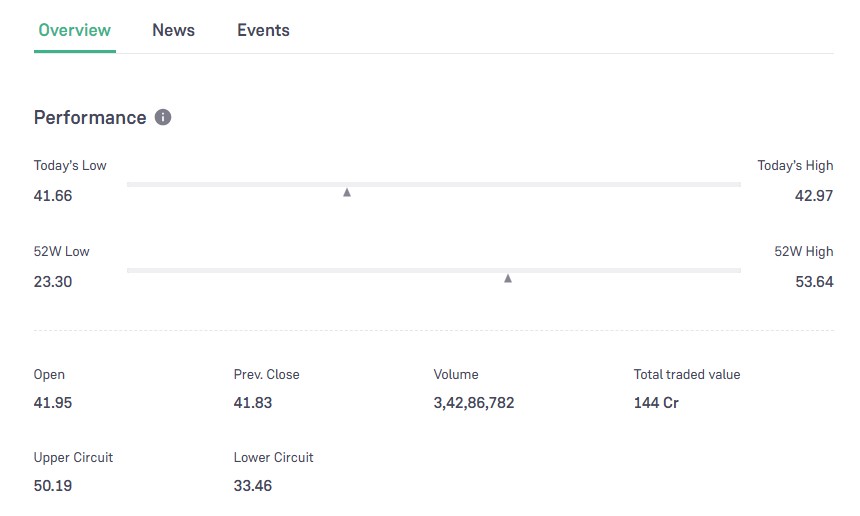Click the Open price 41.95
This screenshot has height=516, width=860.
(53, 403)
